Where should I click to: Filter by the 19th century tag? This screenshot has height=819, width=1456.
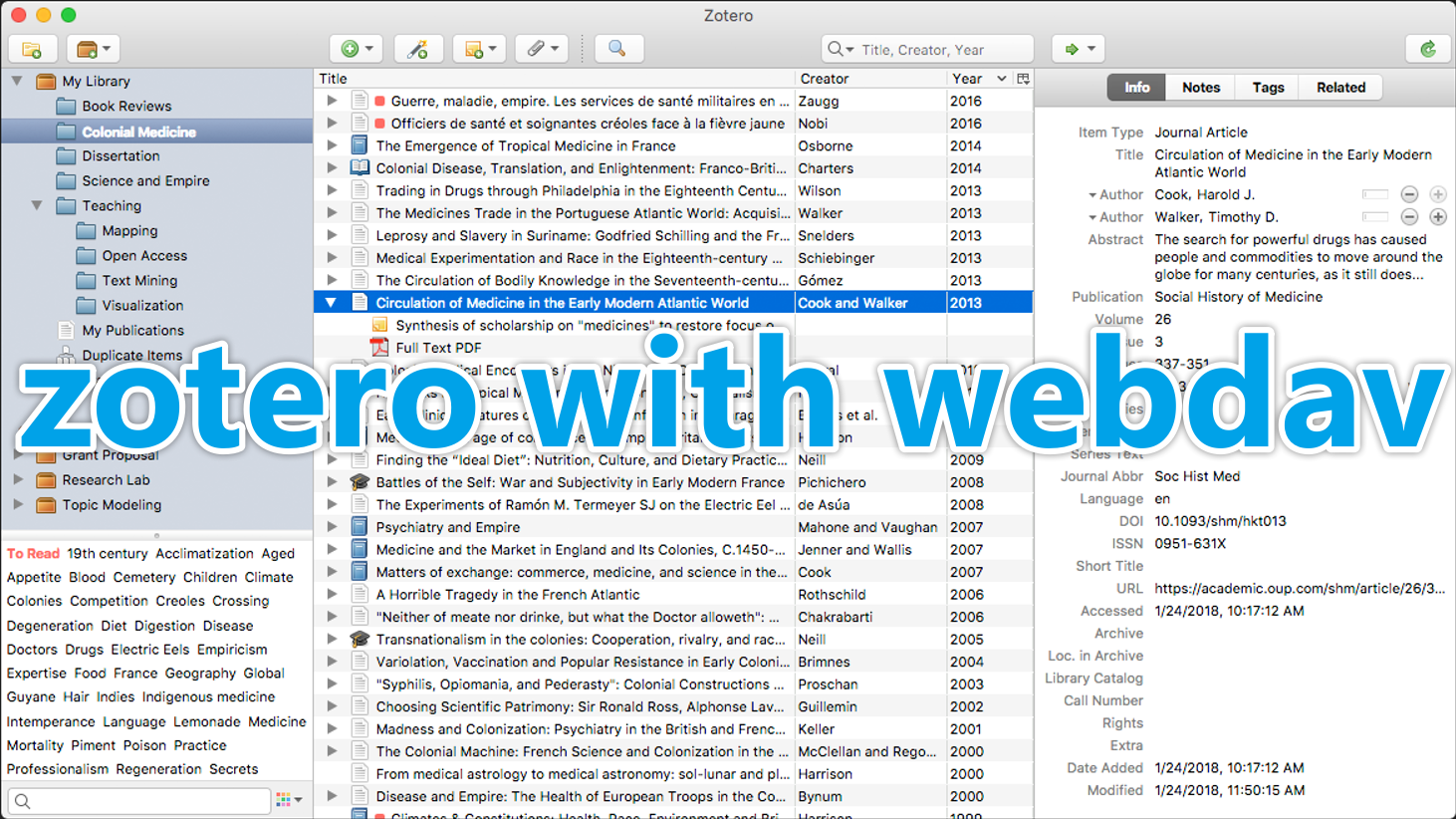(x=108, y=553)
